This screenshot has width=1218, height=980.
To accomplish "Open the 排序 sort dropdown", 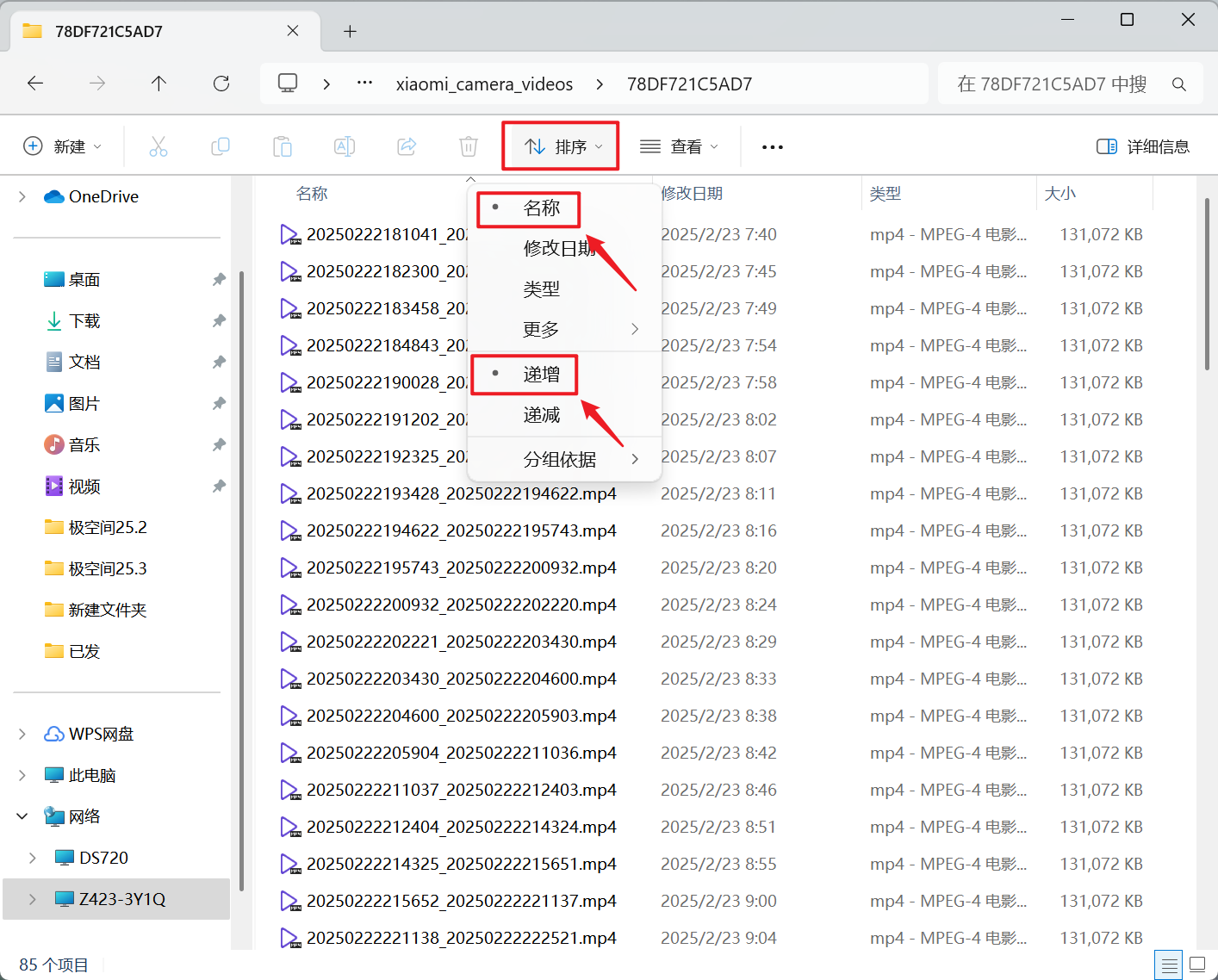I will tap(563, 146).
